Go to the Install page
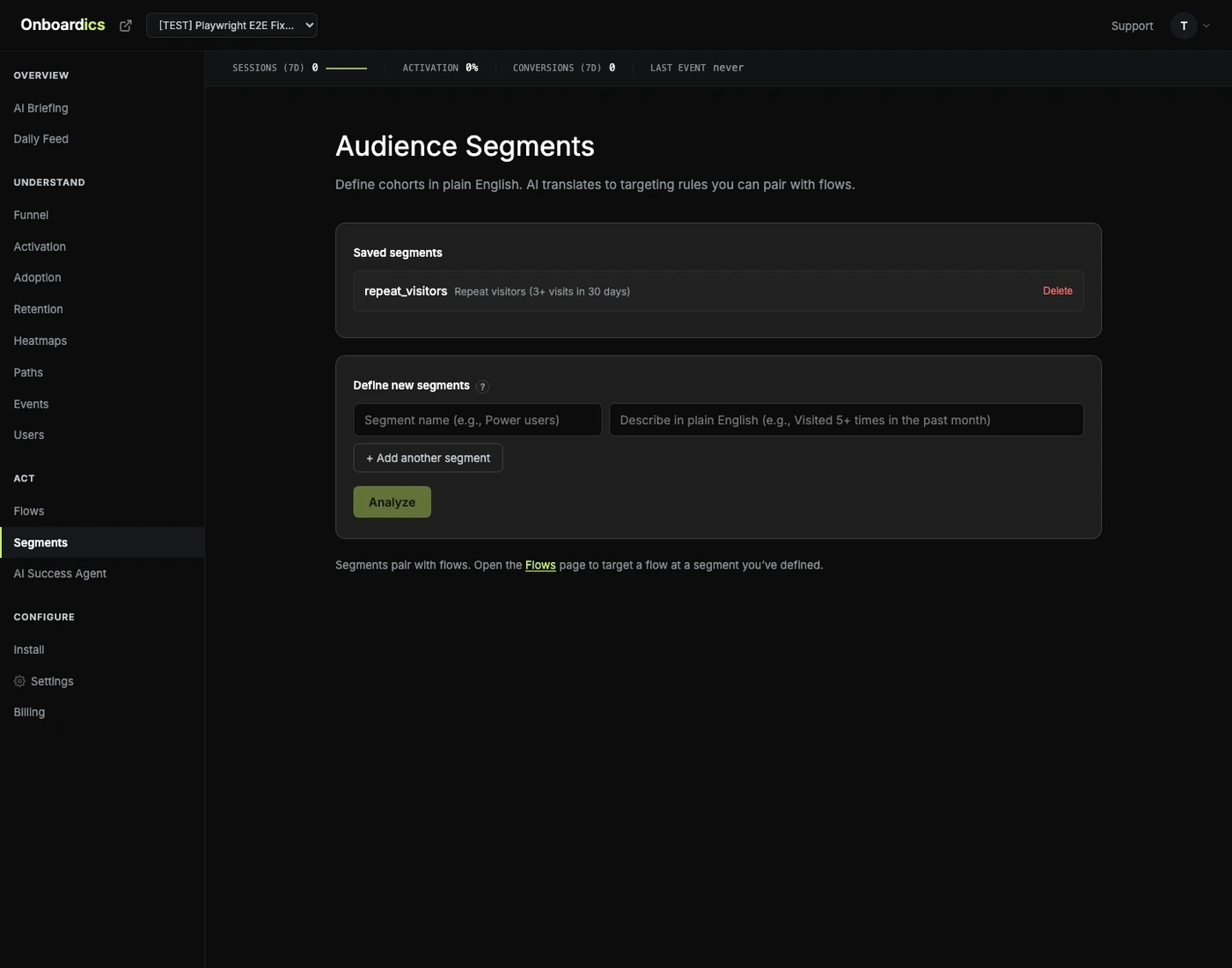 (102, 649)
